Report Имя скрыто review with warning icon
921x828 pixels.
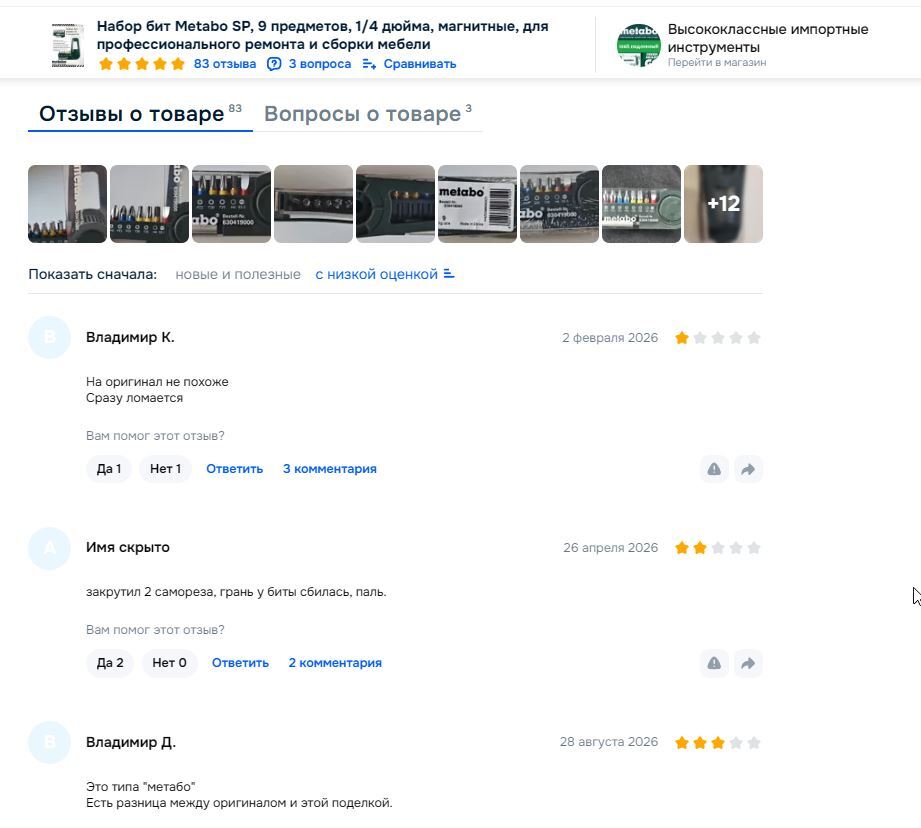(714, 663)
